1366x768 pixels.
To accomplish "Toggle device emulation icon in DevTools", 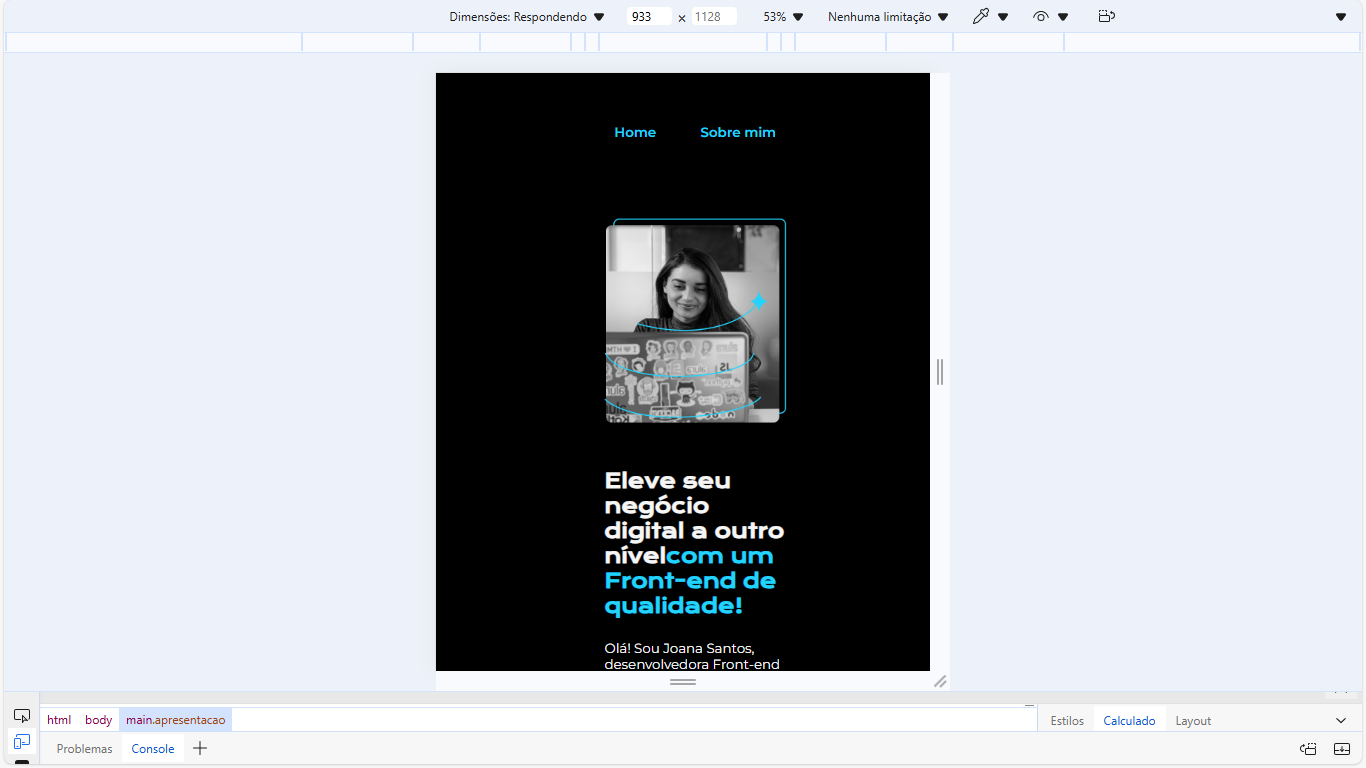I will click(x=22, y=742).
